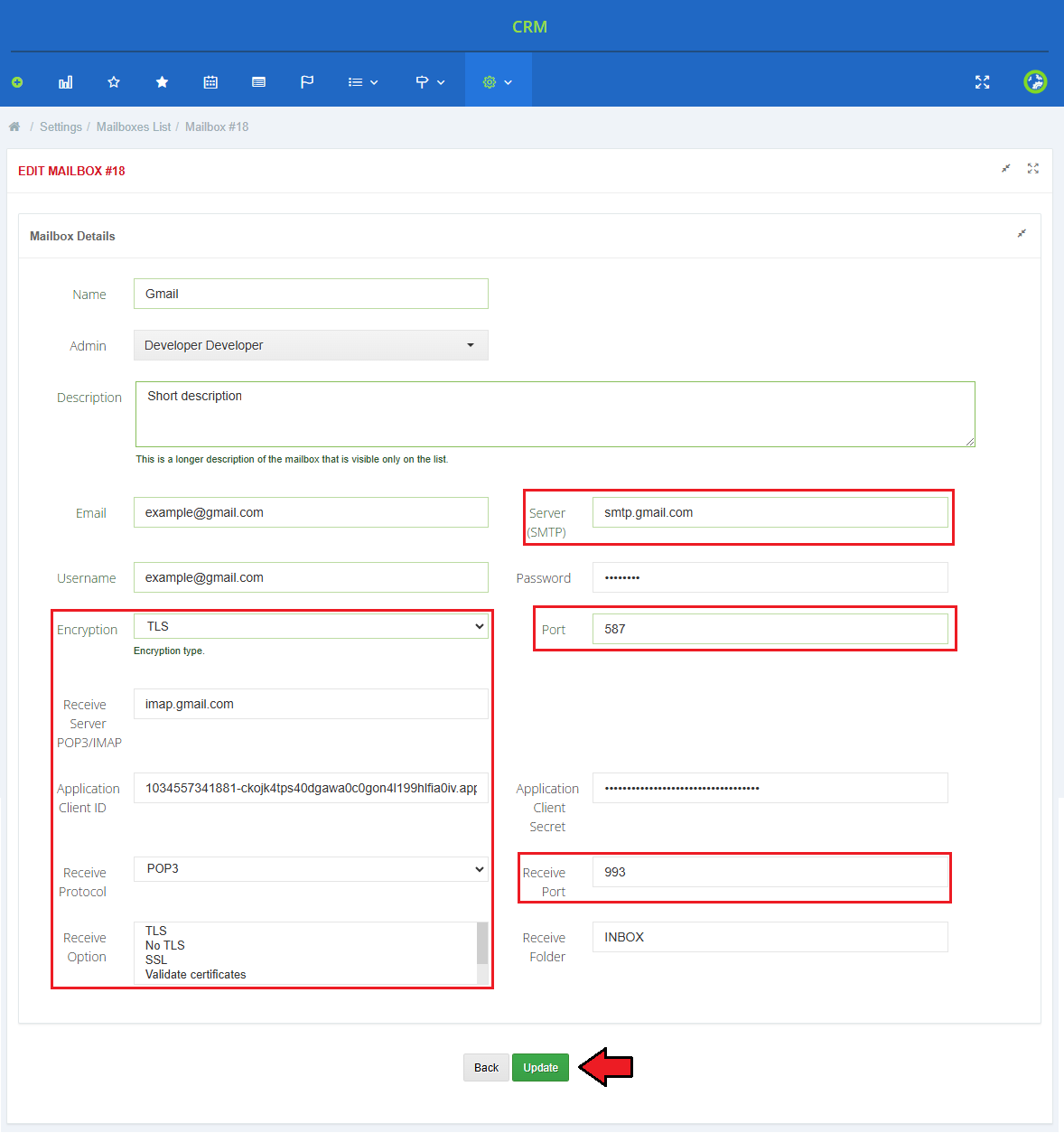The height and width of the screenshot is (1133, 1064).
Task: Open the bar chart dashboard icon
Action: (65, 82)
